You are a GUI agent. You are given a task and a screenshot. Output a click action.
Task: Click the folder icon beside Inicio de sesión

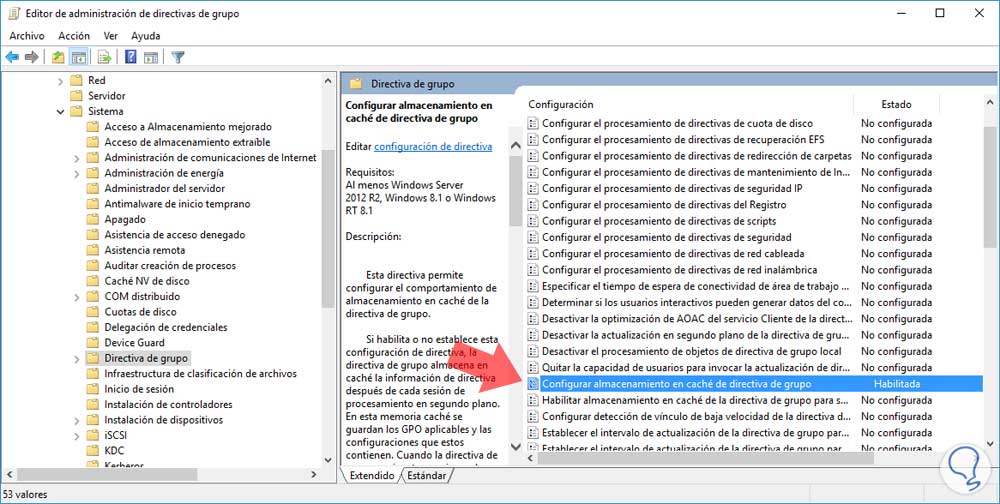pyautogui.click(x=93, y=389)
